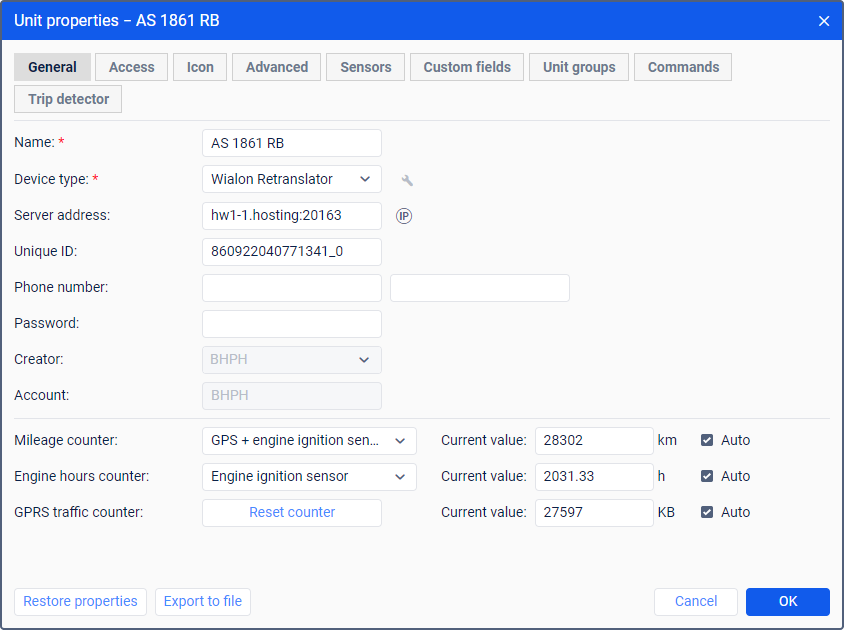Viewport: 844px width, 630px height.
Task: Open the Device type dropdown
Action: [x=291, y=179]
